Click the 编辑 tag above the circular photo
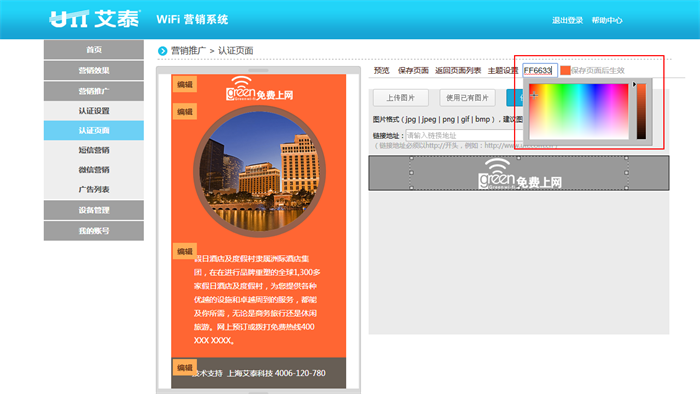 pos(184,112)
